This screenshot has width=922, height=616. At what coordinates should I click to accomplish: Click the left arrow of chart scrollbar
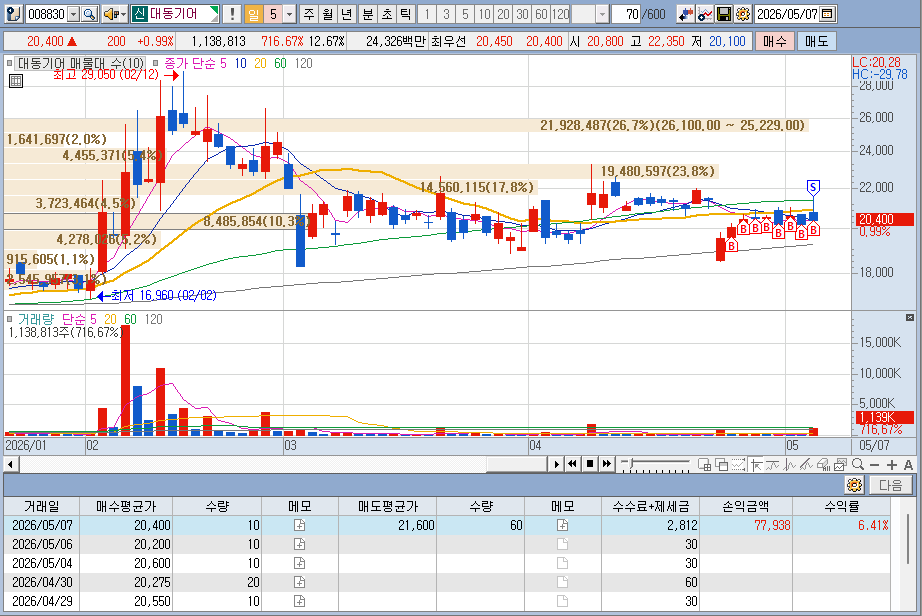[11, 464]
